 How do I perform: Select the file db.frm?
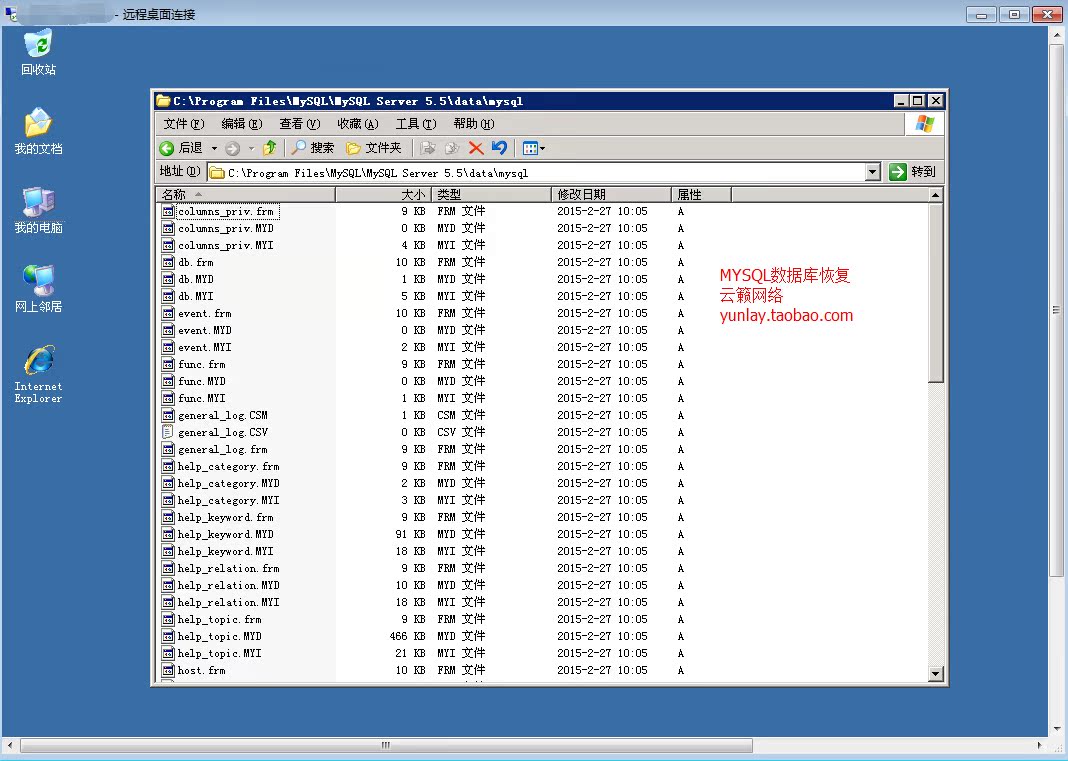click(195, 262)
